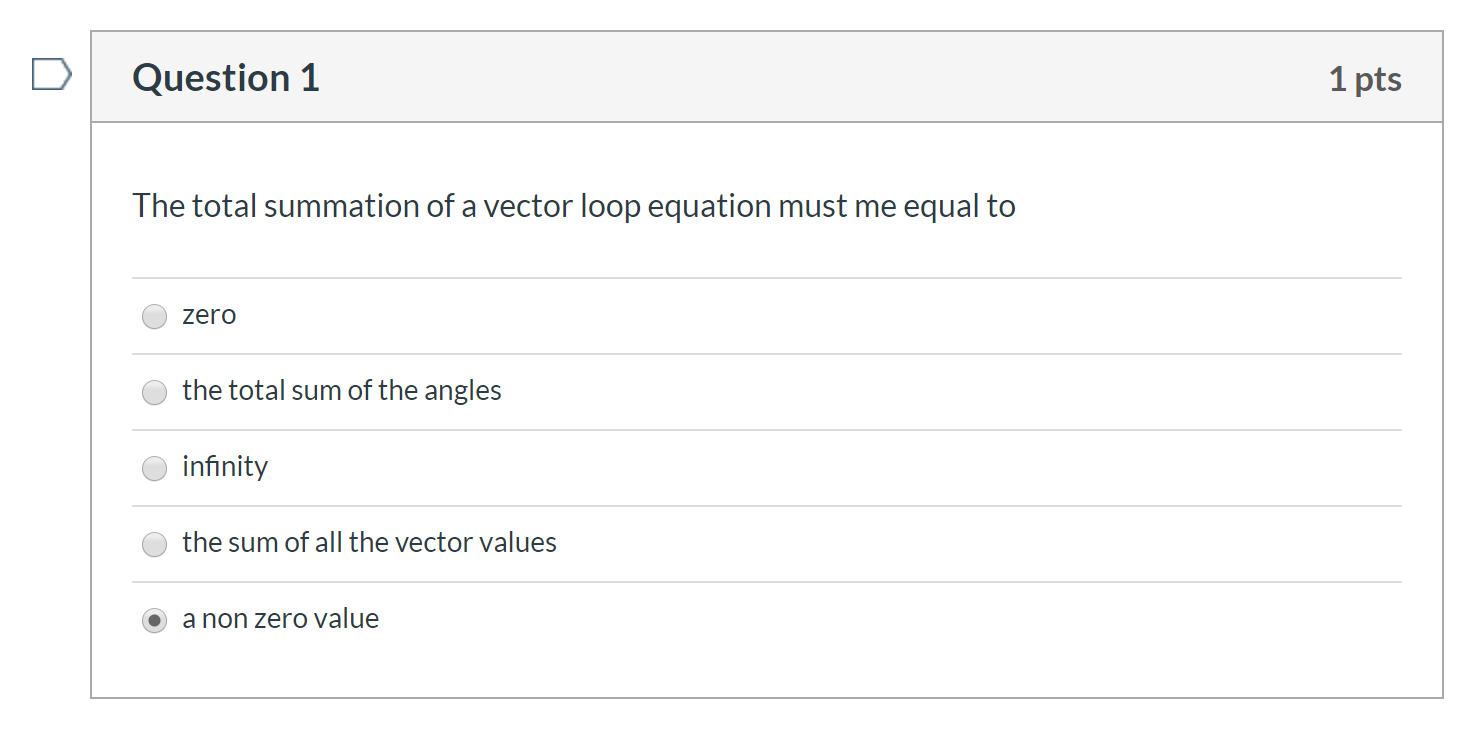The height and width of the screenshot is (743, 1471).
Task: Click the label 'the total sum of the angles'
Action: coord(341,391)
